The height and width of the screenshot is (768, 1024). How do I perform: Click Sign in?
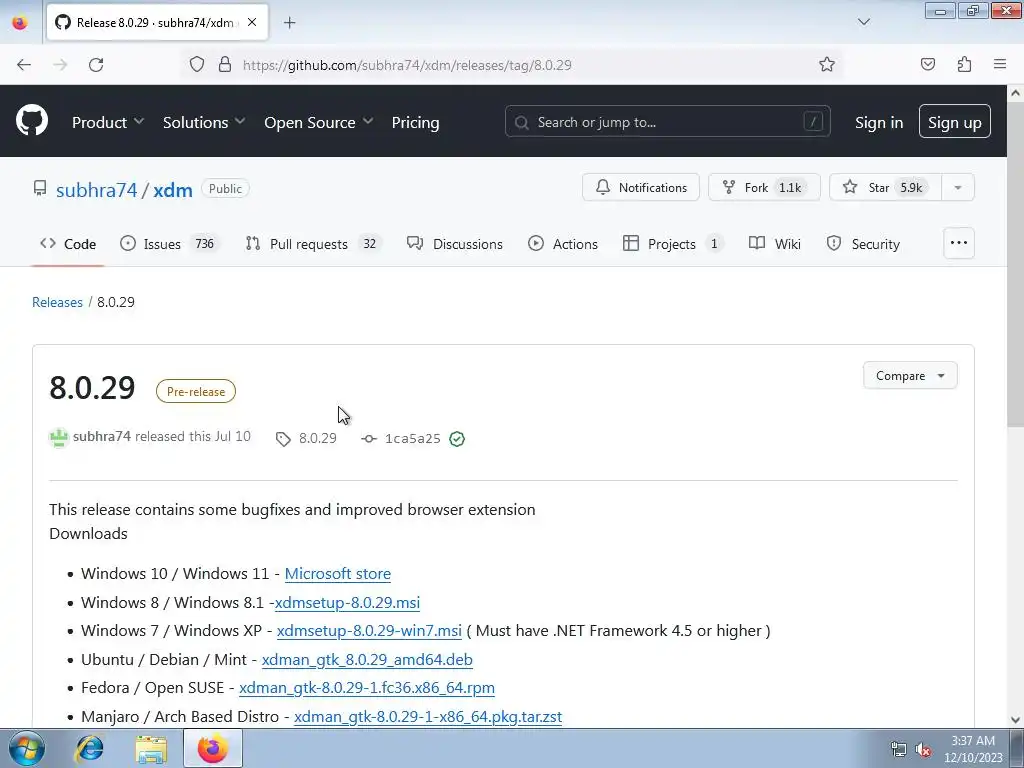[879, 122]
